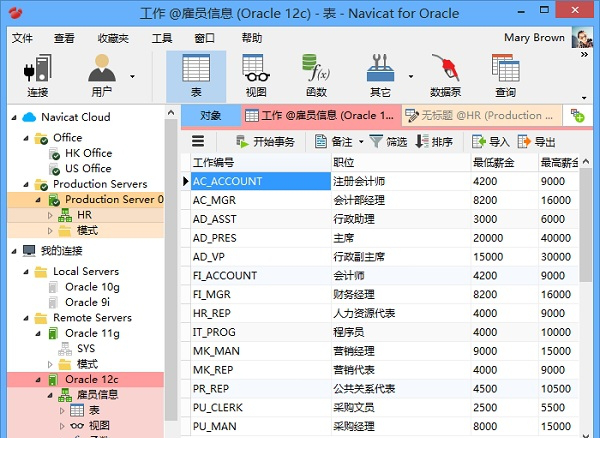Click the Navicat Cloud icon in tree
Viewport: 600px width, 455px height.
[x=29, y=117]
